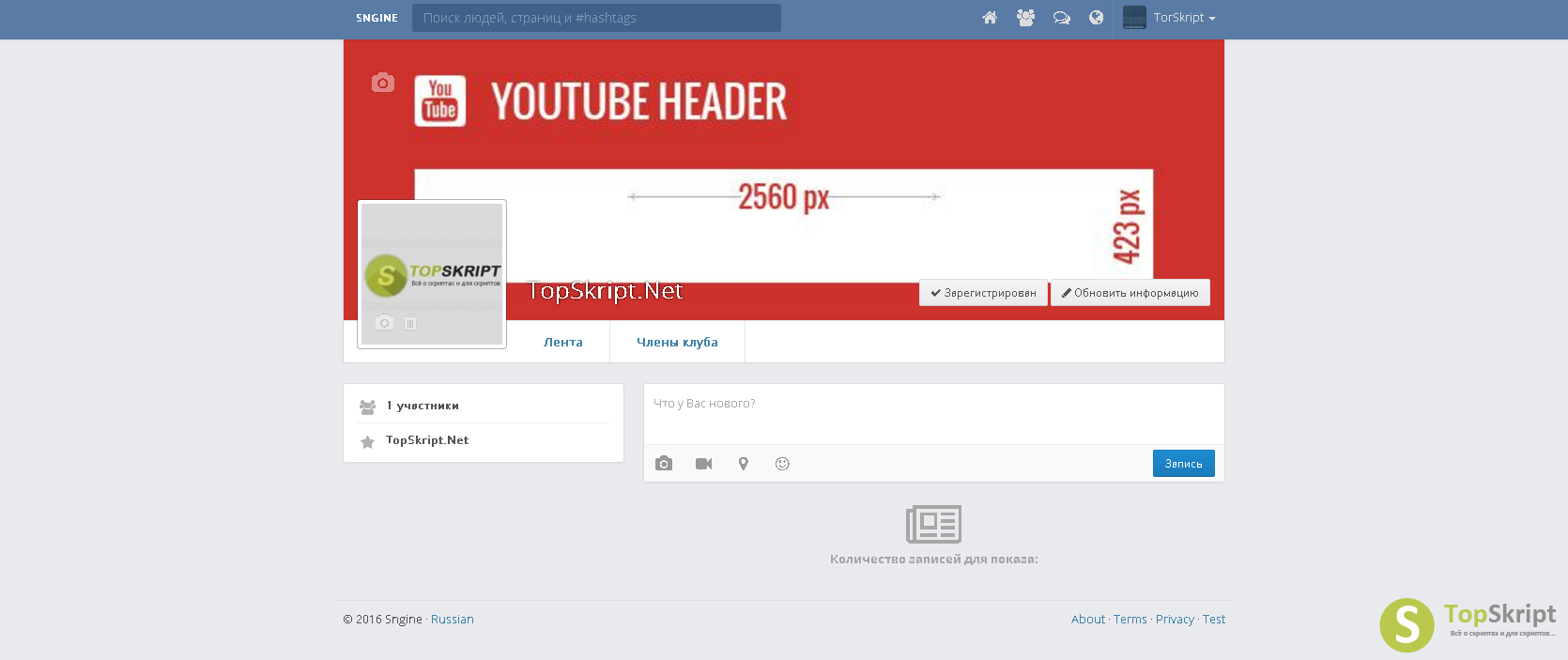1568x660 pixels.
Task: Open the Test footer link
Action: 1214,620
